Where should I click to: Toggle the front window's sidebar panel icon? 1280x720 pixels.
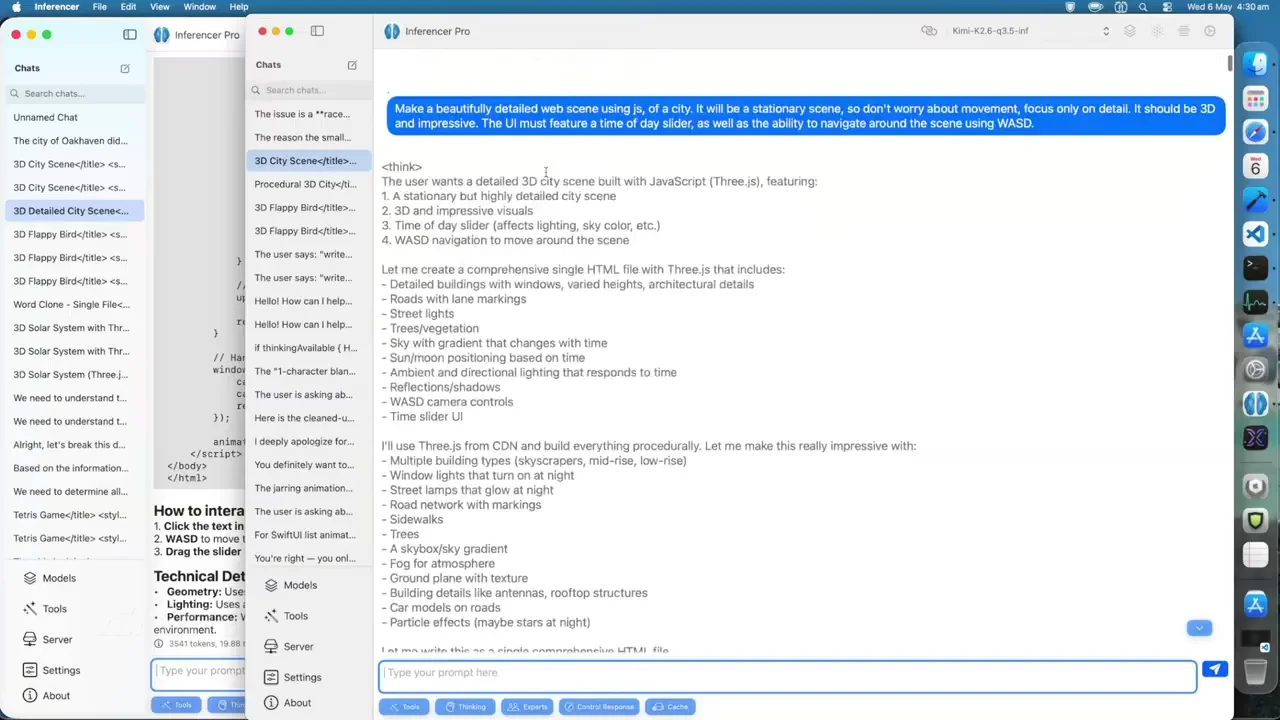coord(317,31)
